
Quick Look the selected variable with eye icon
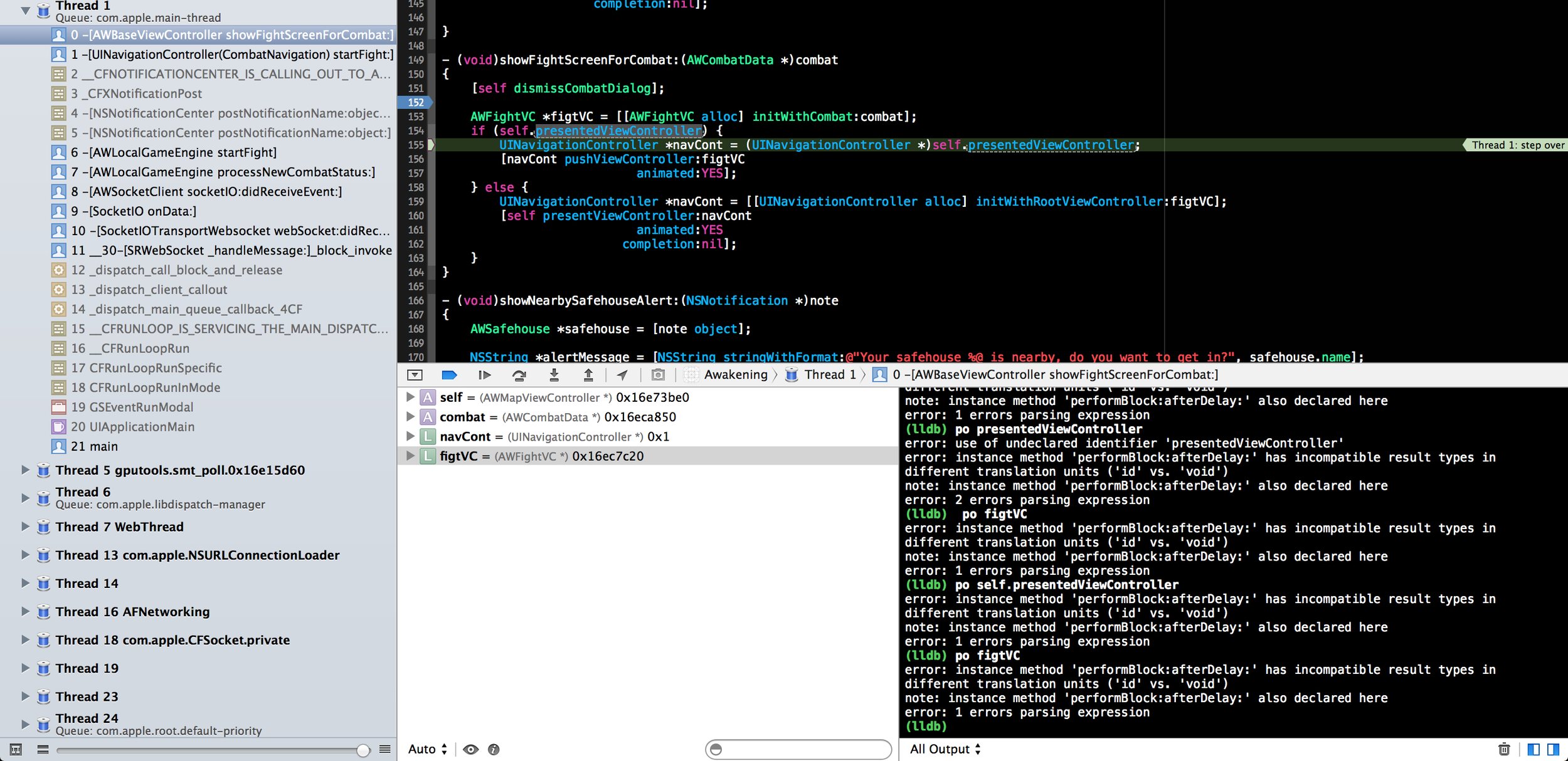(x=472, y=749)
